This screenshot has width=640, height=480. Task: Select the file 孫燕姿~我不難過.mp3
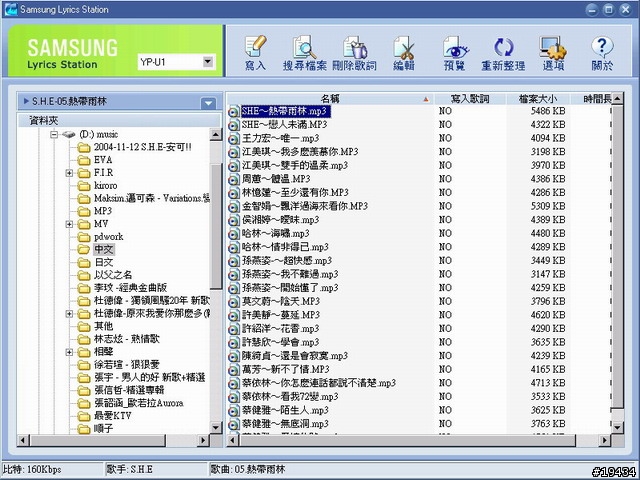click(290, 274)
